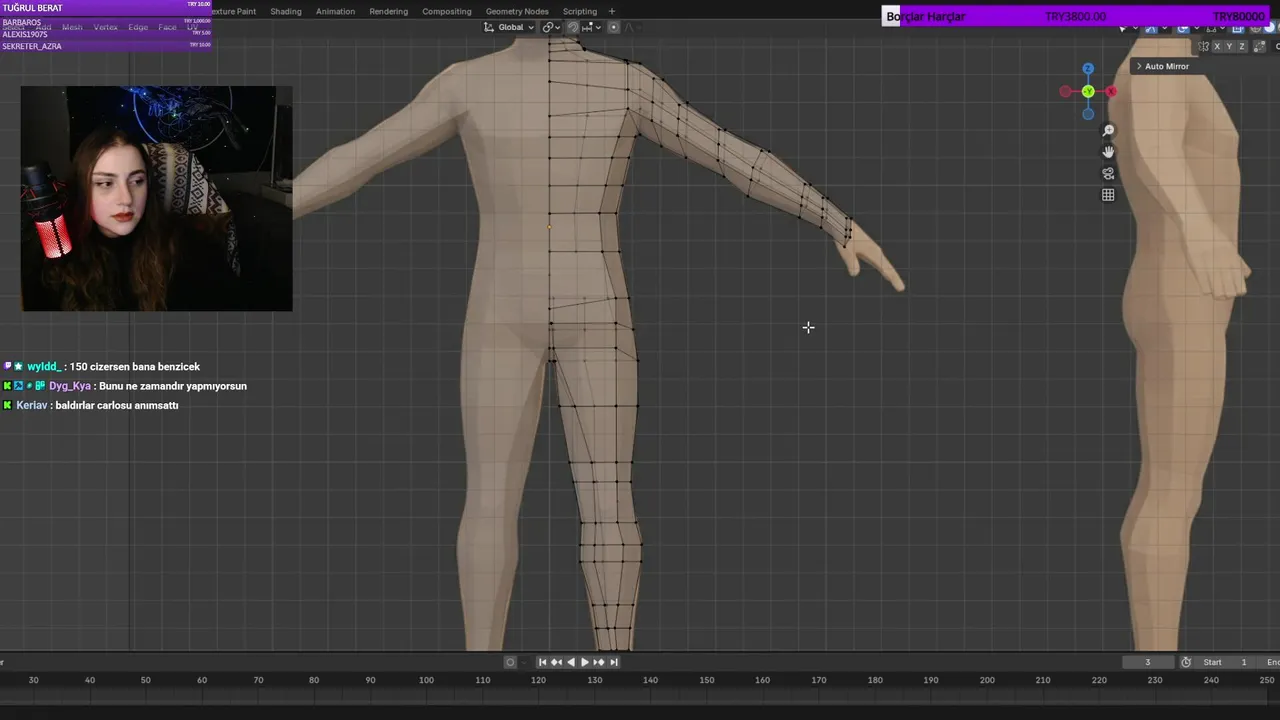This screenshot has height=720, width=1280.
Task: Click the viewport selectability arrow icon
Action: [x=1122, y=29]
